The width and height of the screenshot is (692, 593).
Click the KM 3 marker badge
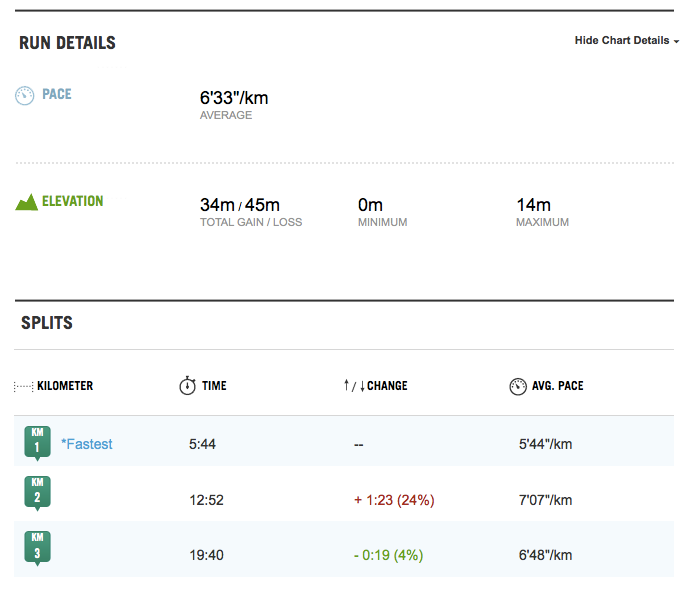[x=37, y=549]
